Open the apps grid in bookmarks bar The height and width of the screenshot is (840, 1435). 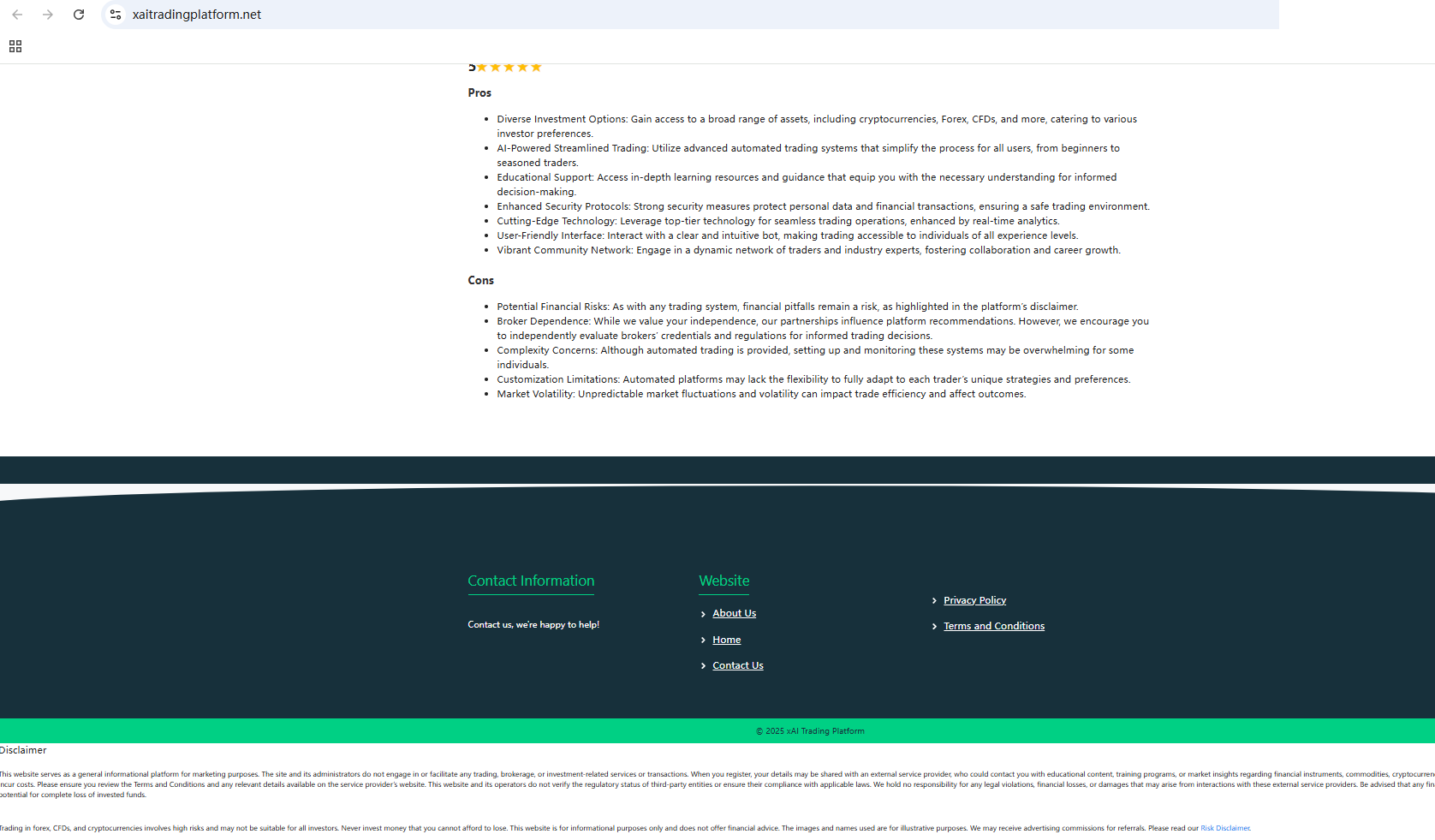tap(15, 46)
